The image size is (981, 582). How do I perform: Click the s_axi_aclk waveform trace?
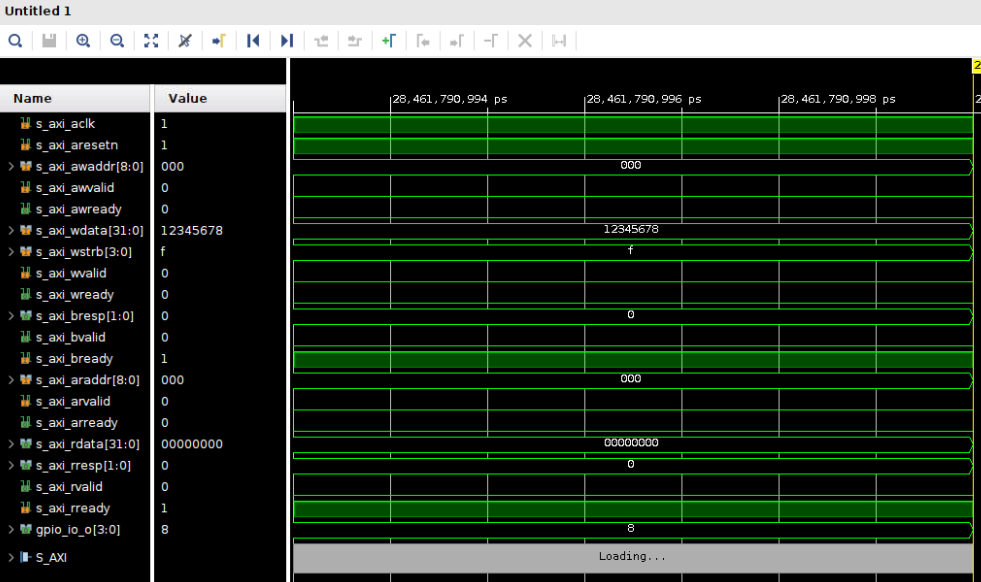633,125
